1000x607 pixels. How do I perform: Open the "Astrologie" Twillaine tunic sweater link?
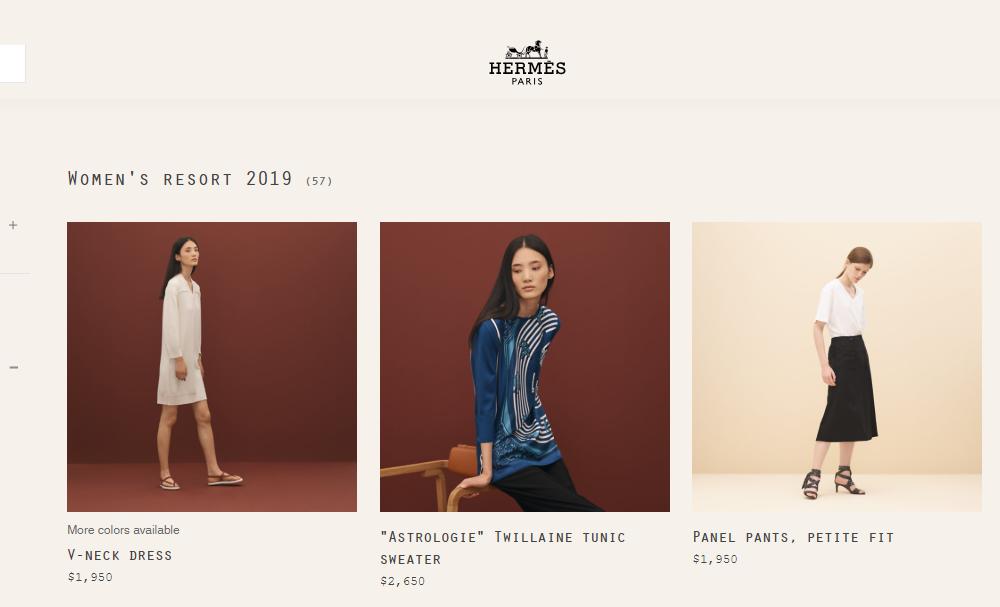pyautogui.click(x=503, y=548)
